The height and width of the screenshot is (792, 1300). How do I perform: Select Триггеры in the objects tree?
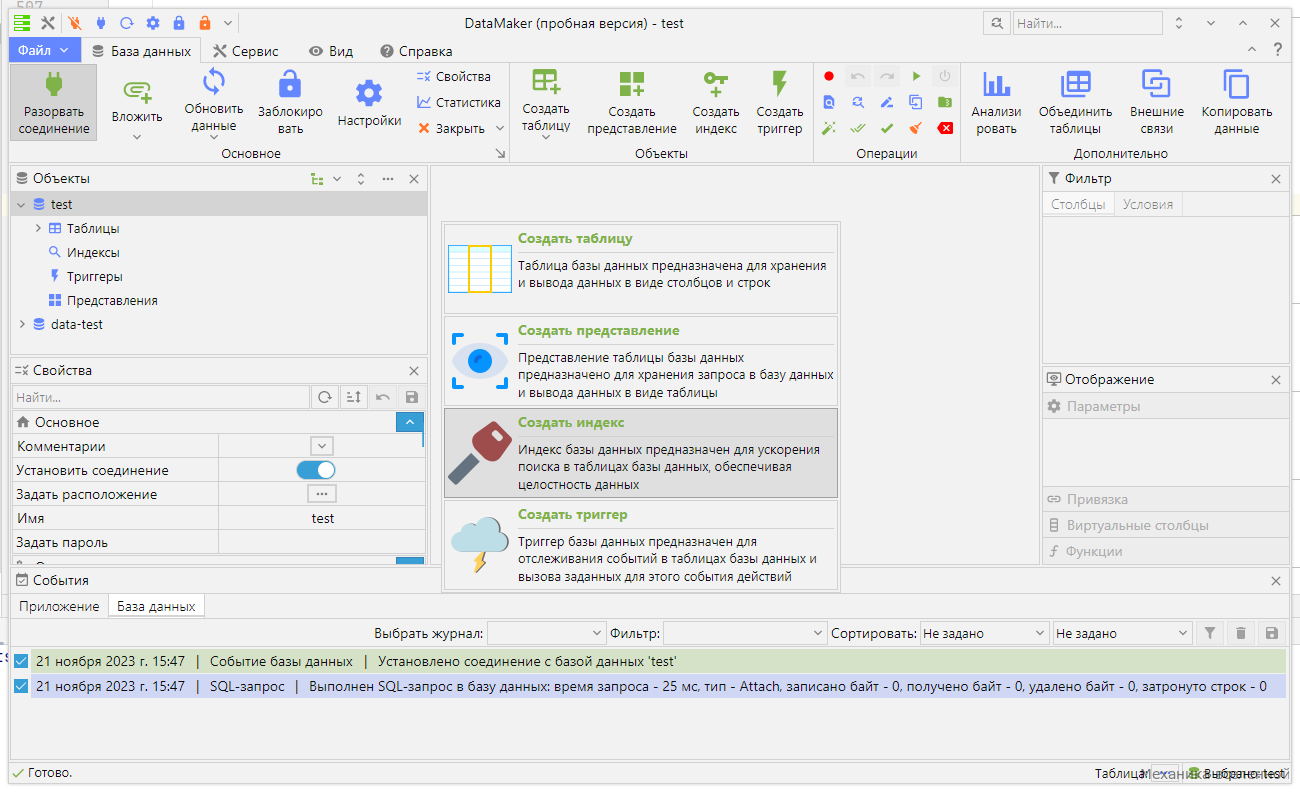pyautogui.click(x=95, y=276)
